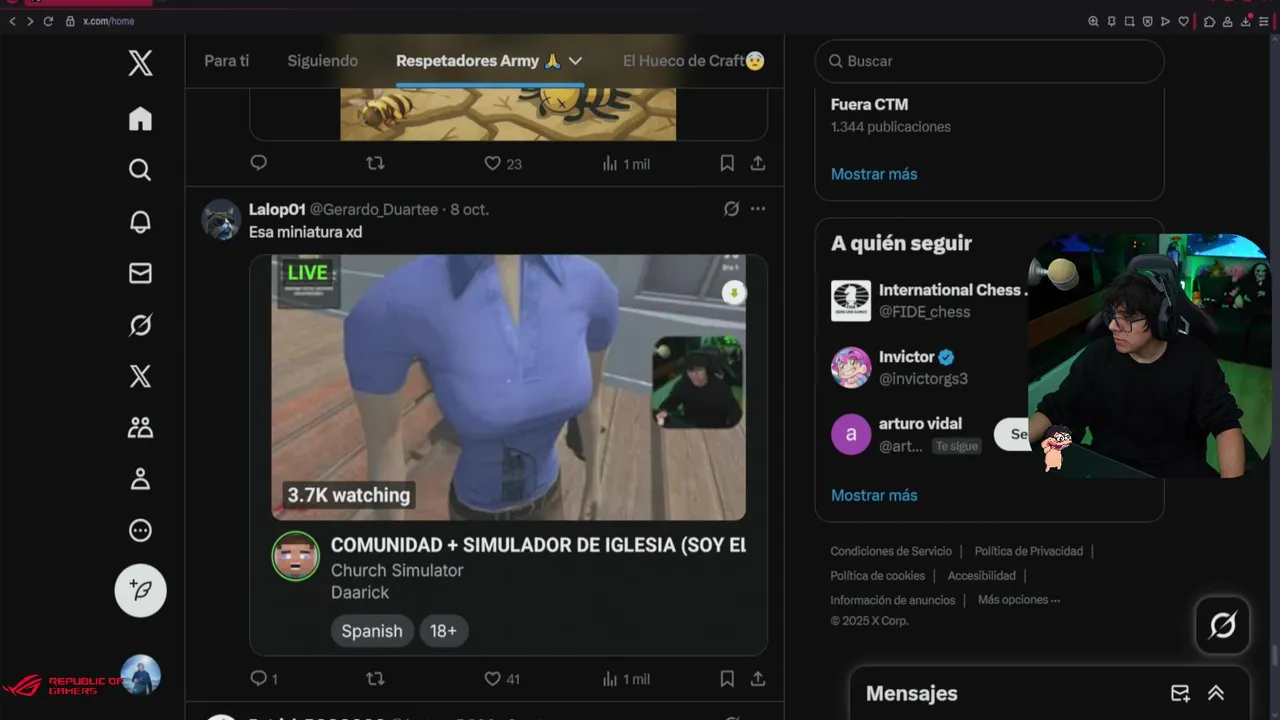Switch to Para ti tab
1280x720 pixels.
coord(227,61)
